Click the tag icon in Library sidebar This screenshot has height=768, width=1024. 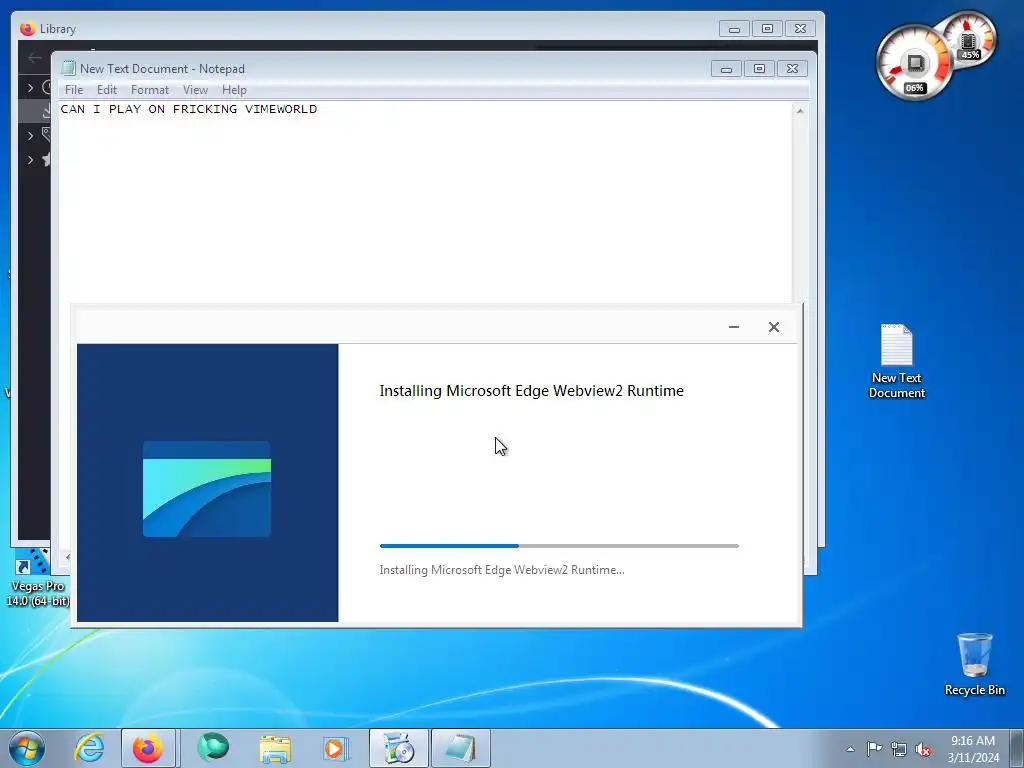point(47,135)
